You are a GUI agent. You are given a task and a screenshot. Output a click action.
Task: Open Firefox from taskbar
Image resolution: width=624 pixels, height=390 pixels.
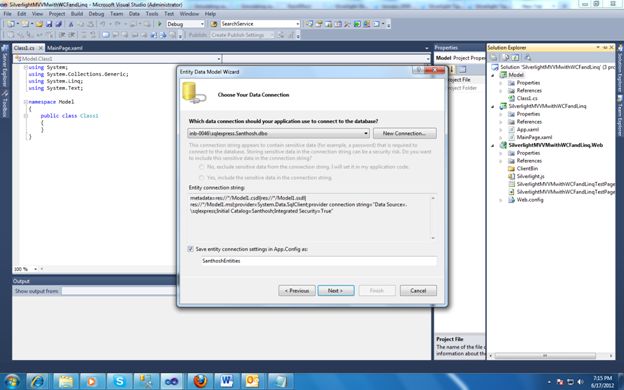(200, 381)
